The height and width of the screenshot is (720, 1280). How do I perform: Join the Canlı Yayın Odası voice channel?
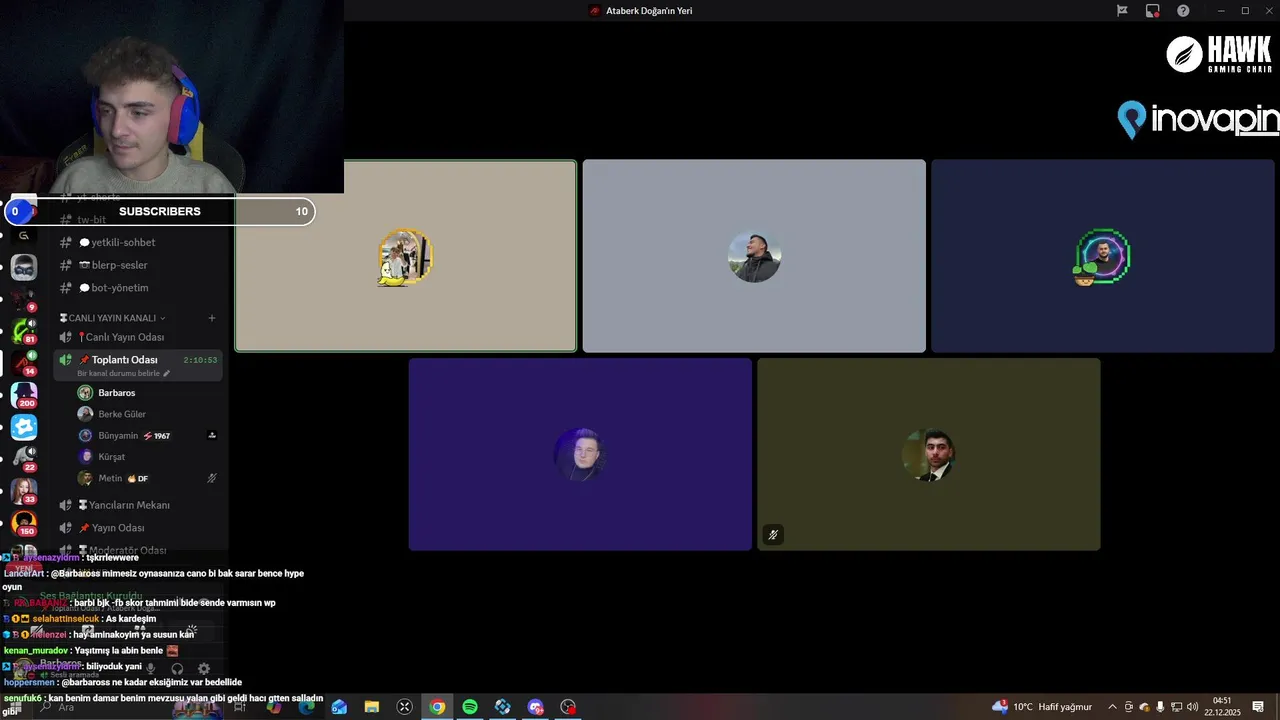(139, 337)
